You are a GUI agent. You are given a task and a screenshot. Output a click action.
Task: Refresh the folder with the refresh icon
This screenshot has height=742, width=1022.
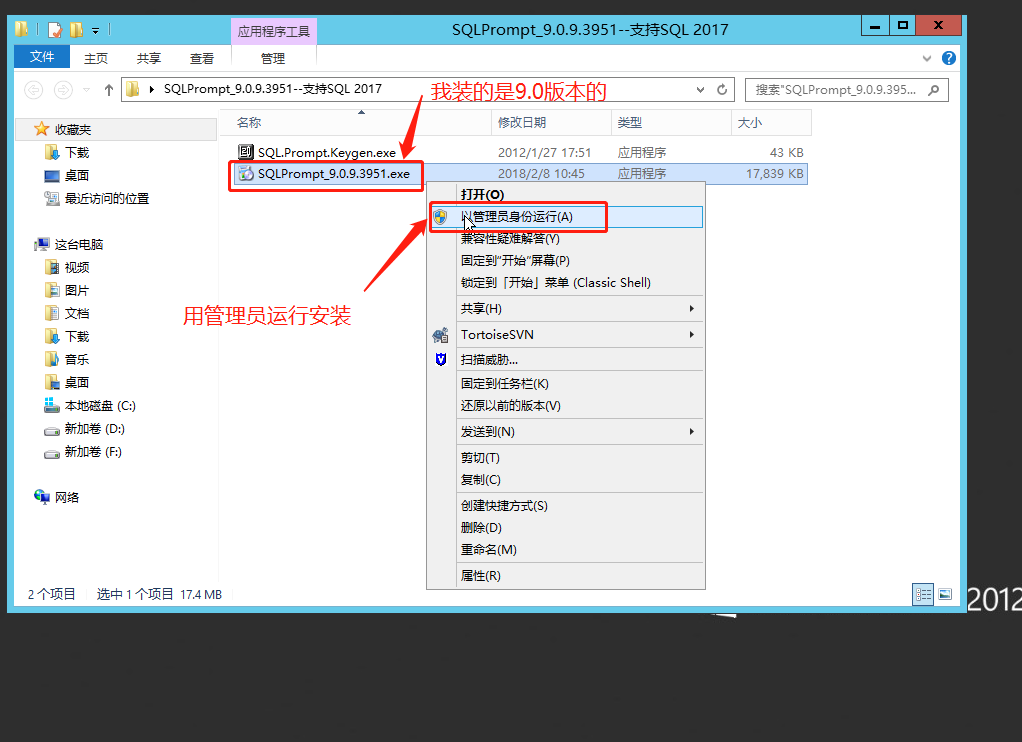(722, 89)
